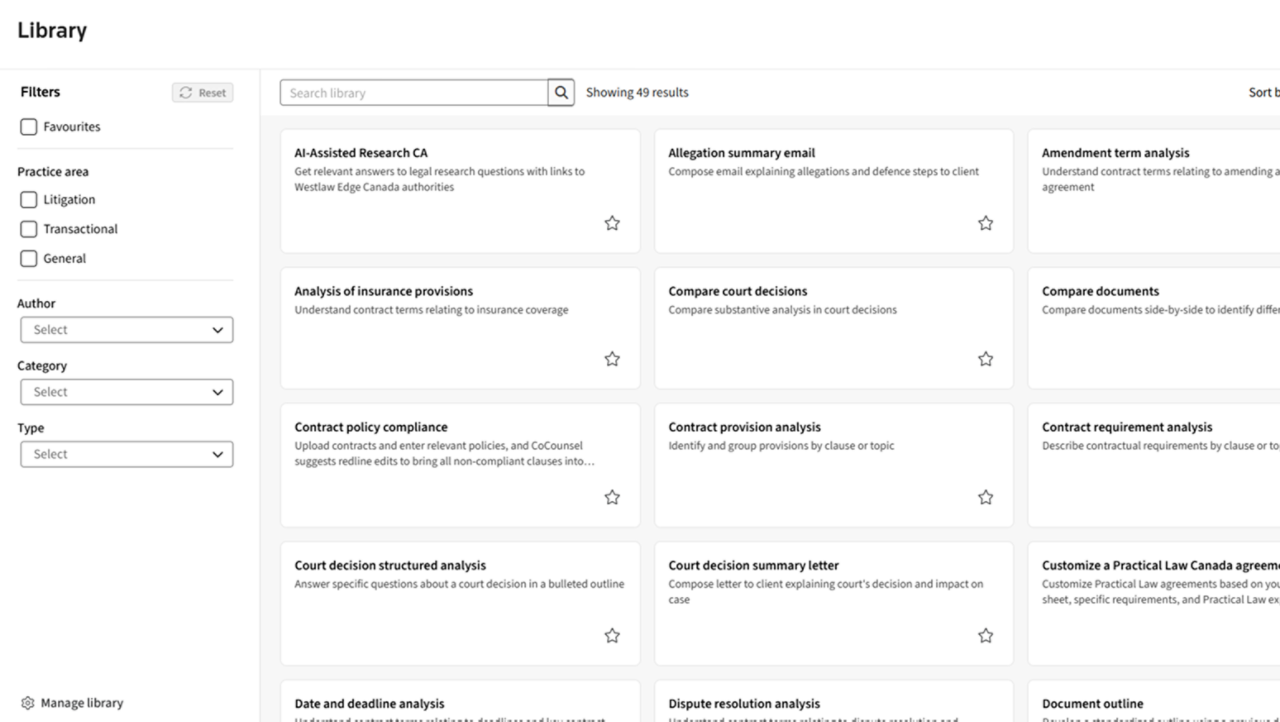Check the Litigation practice area
Screen dimensions: 1280x722
point(29,200)
